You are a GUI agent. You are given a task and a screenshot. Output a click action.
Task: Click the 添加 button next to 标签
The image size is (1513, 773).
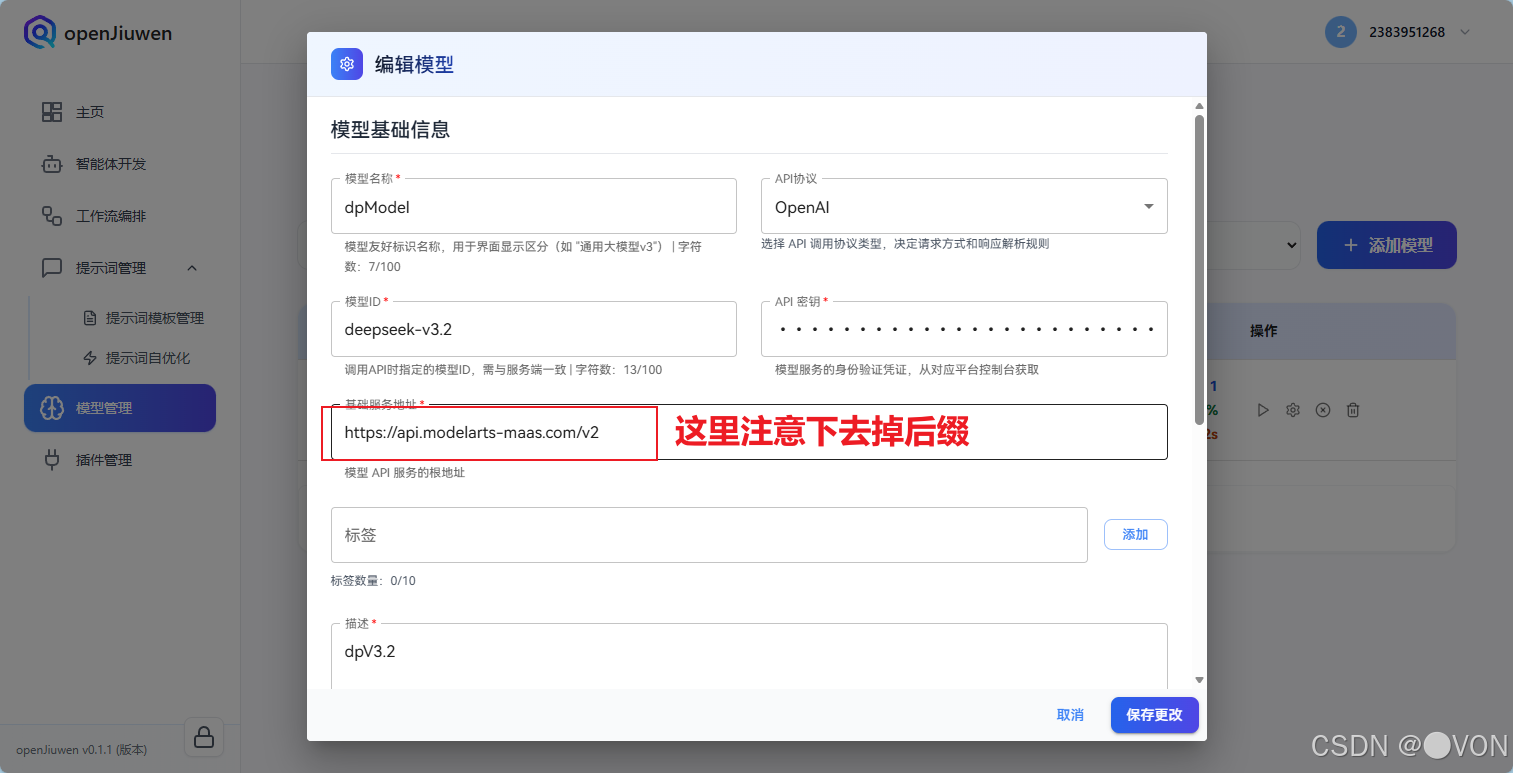[1135, 534]
